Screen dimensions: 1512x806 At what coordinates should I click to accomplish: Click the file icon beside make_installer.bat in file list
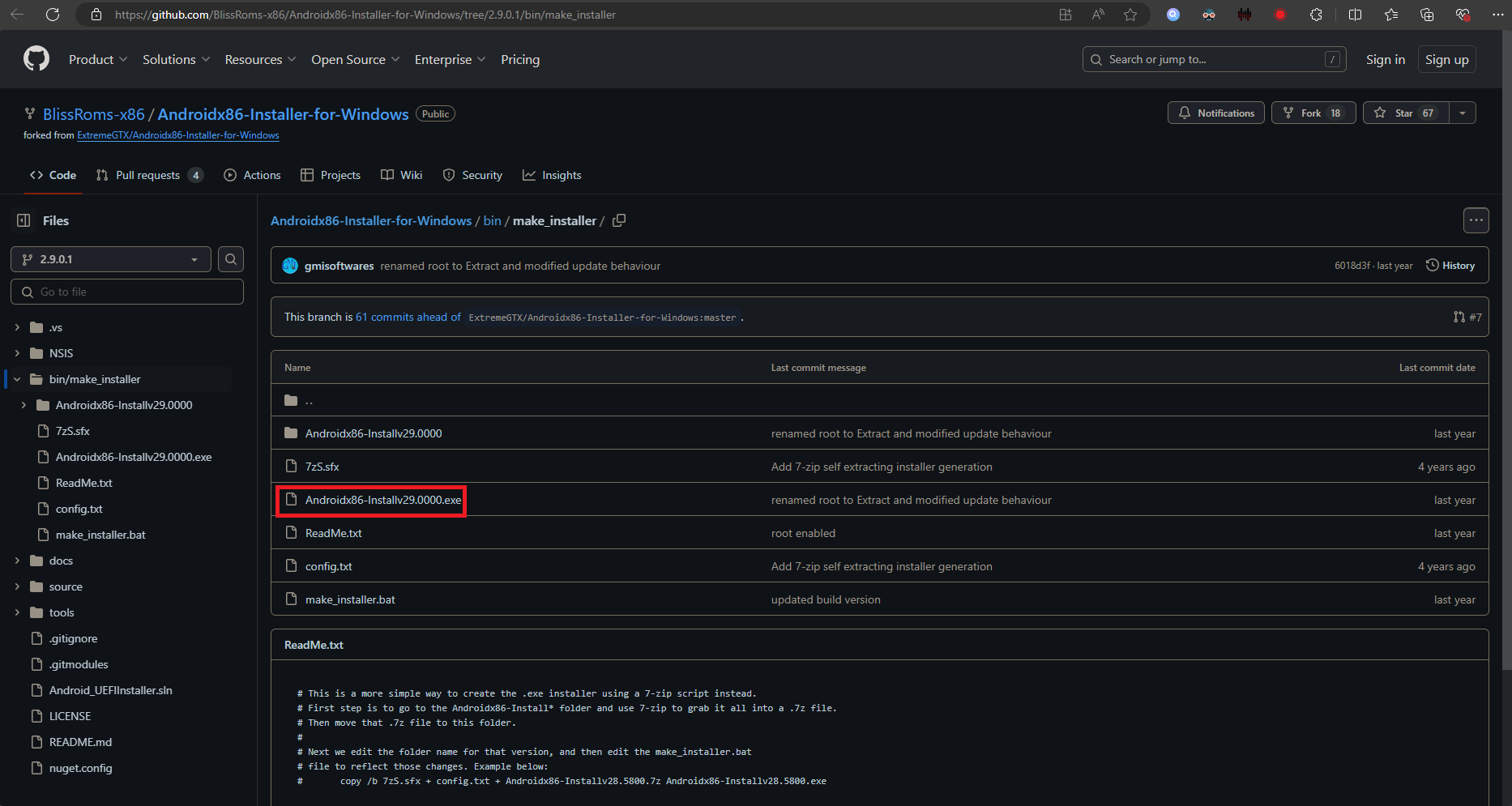point(292,599)
